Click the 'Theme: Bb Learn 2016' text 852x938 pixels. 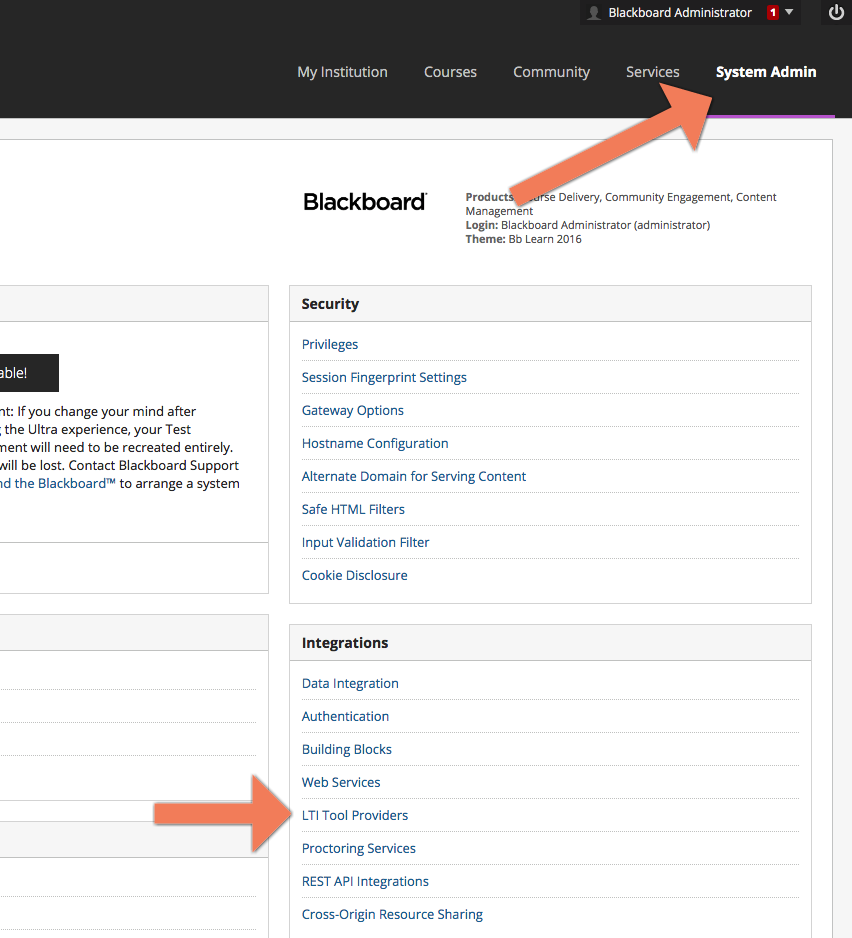click(x=524, y=239)
